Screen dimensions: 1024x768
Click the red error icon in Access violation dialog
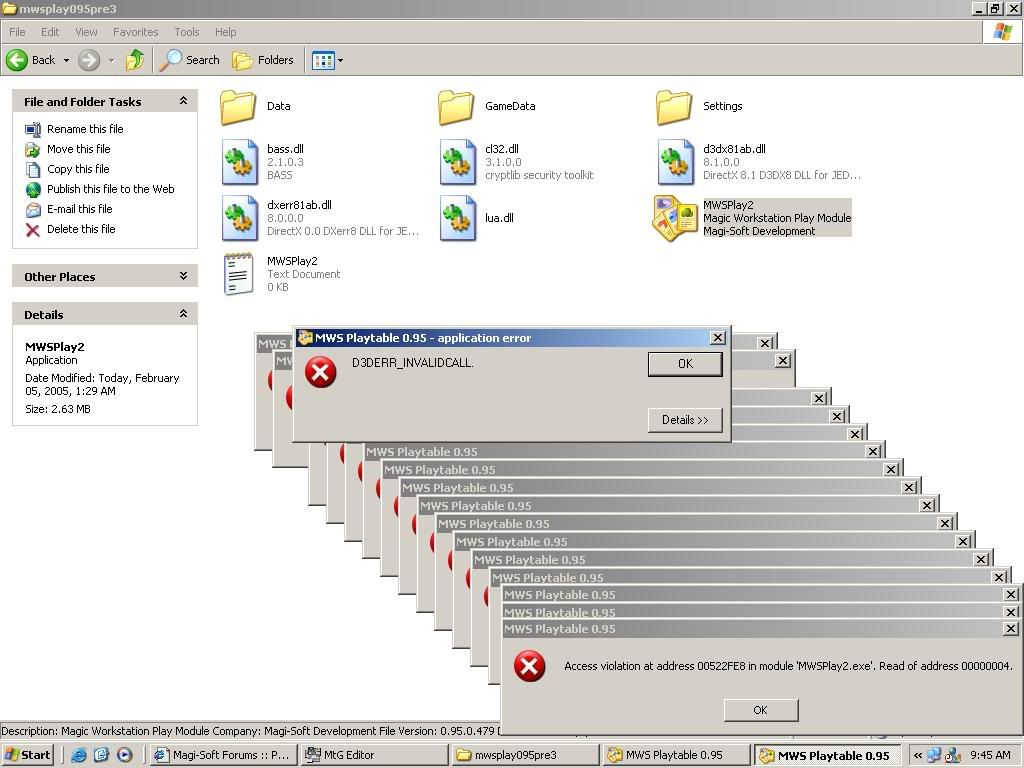point(529,666)
